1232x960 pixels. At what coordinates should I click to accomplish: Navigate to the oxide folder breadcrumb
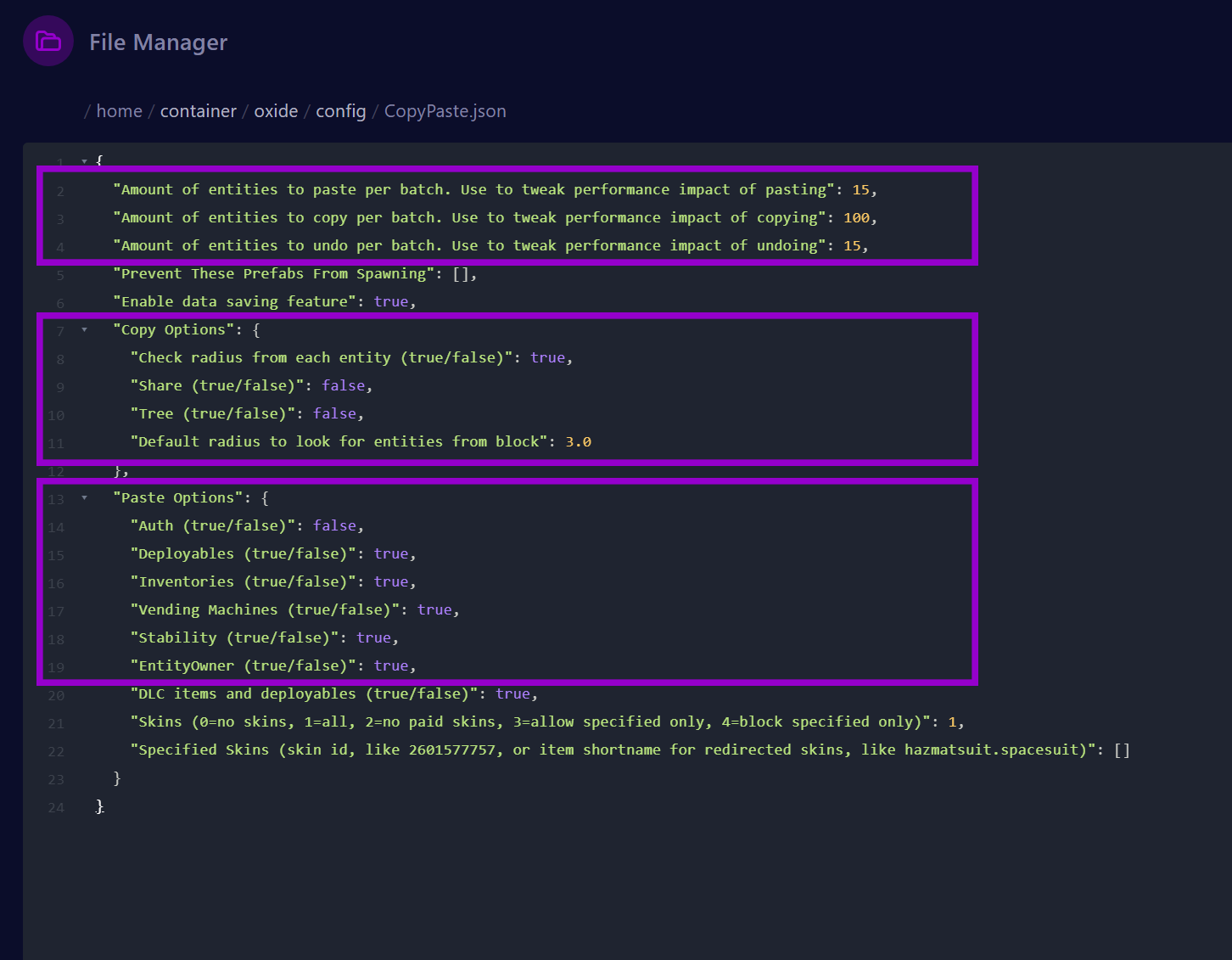pyautogui.click(x=276, y=110)
